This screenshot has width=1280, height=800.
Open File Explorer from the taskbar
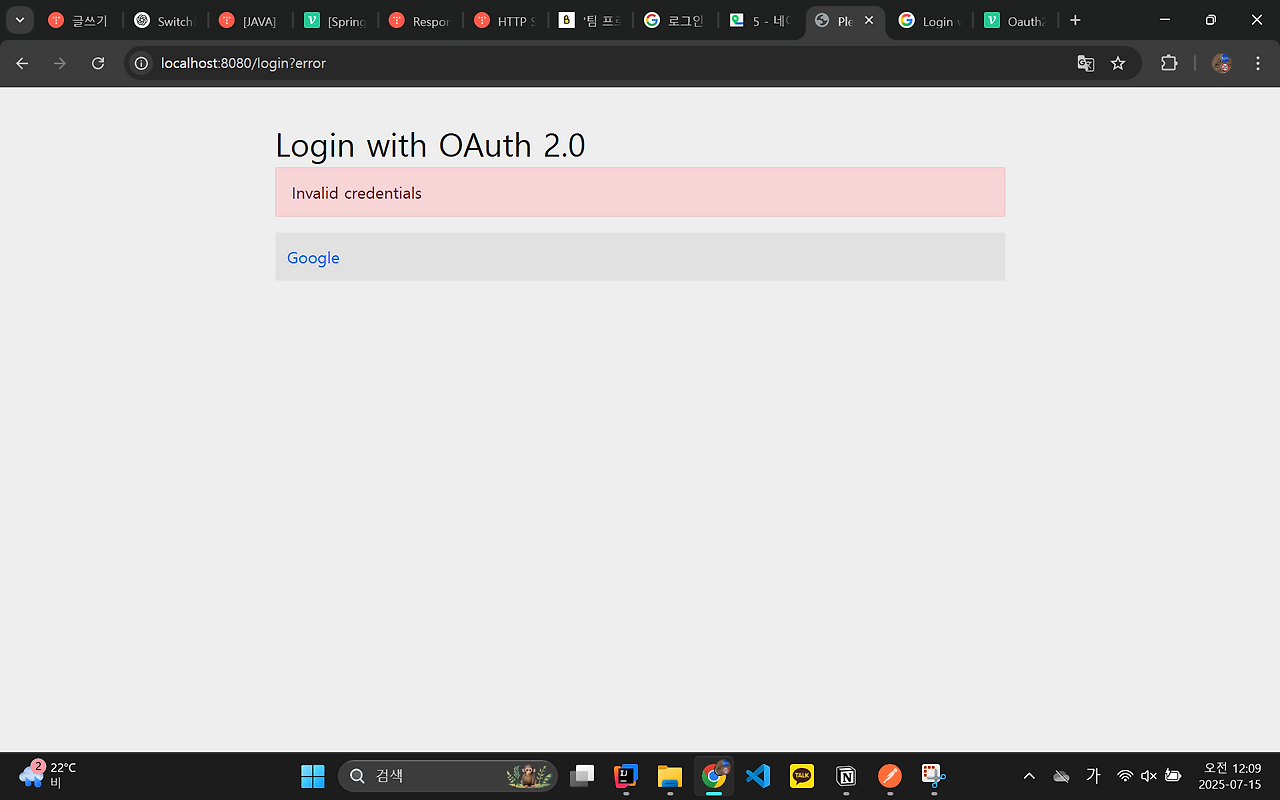670,776
